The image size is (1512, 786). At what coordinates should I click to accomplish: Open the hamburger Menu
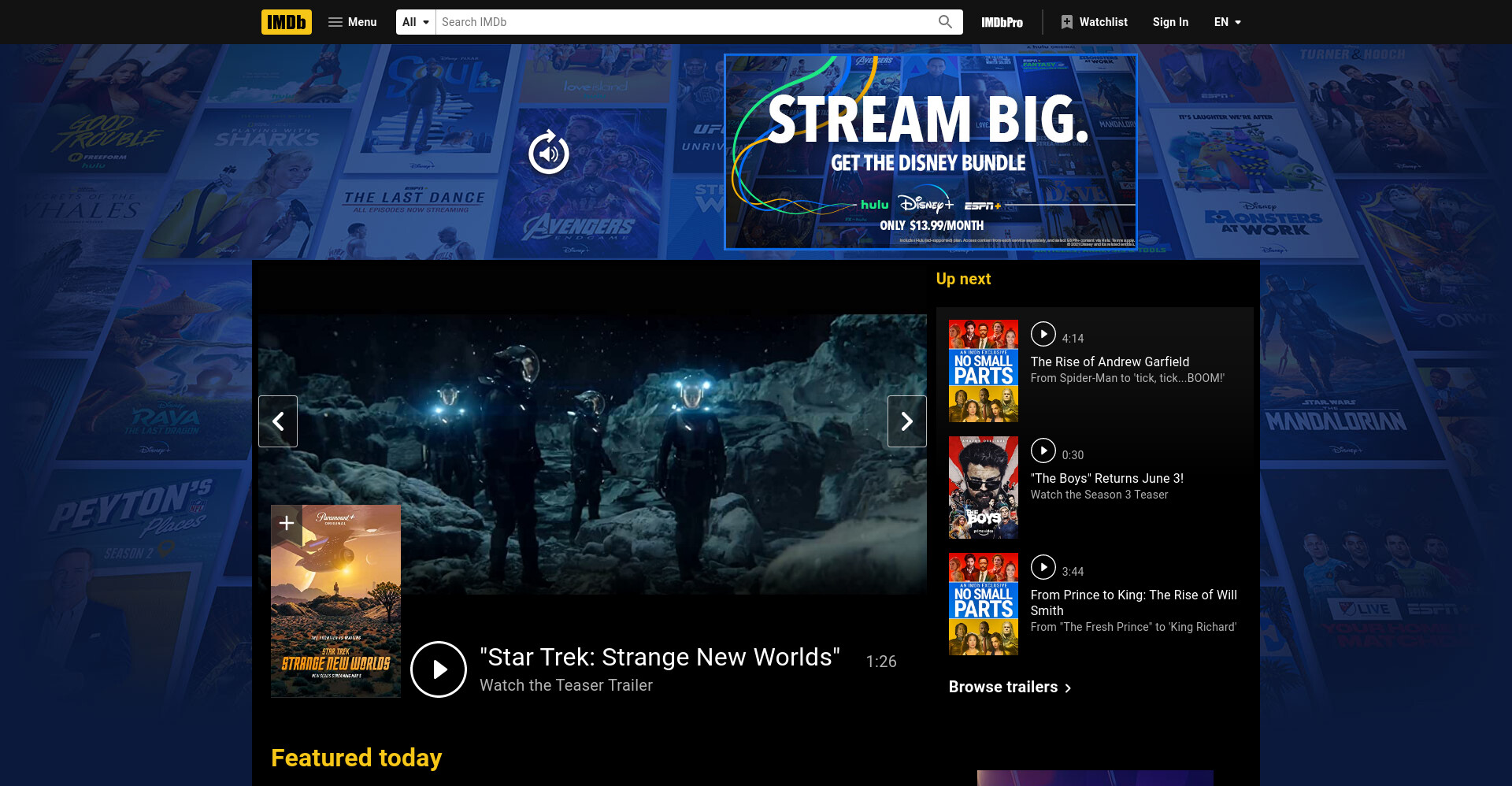click(x=352, y=22)
